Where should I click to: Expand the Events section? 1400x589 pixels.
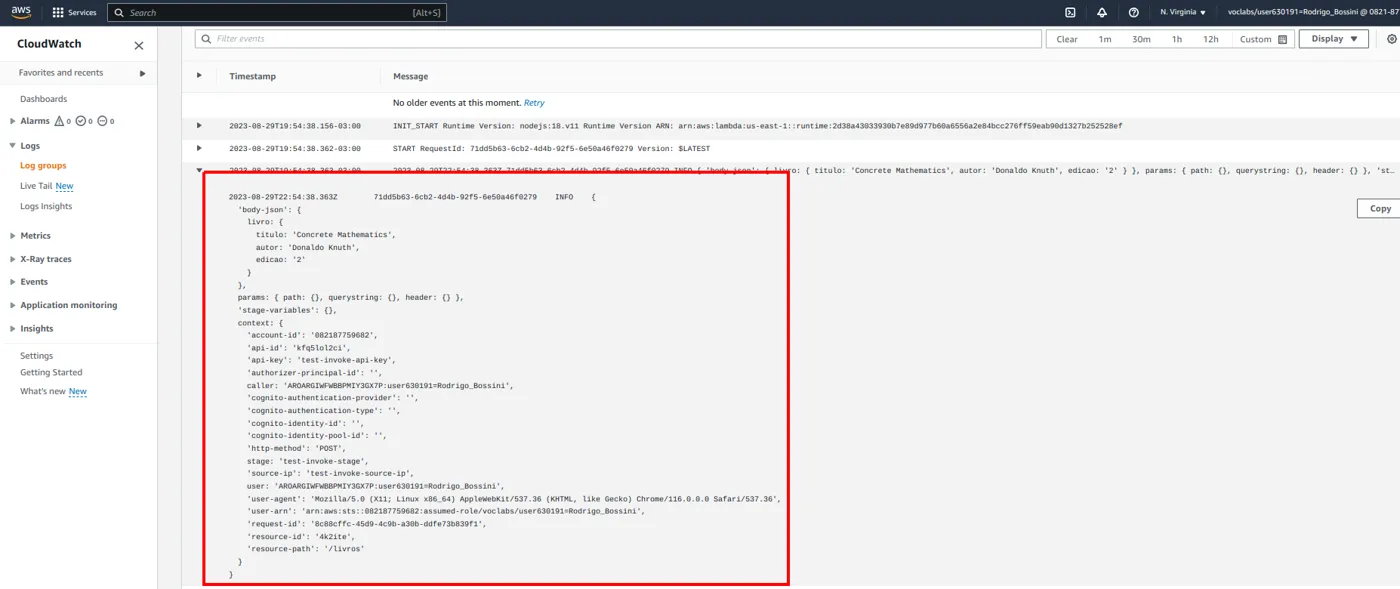[12, 282]
